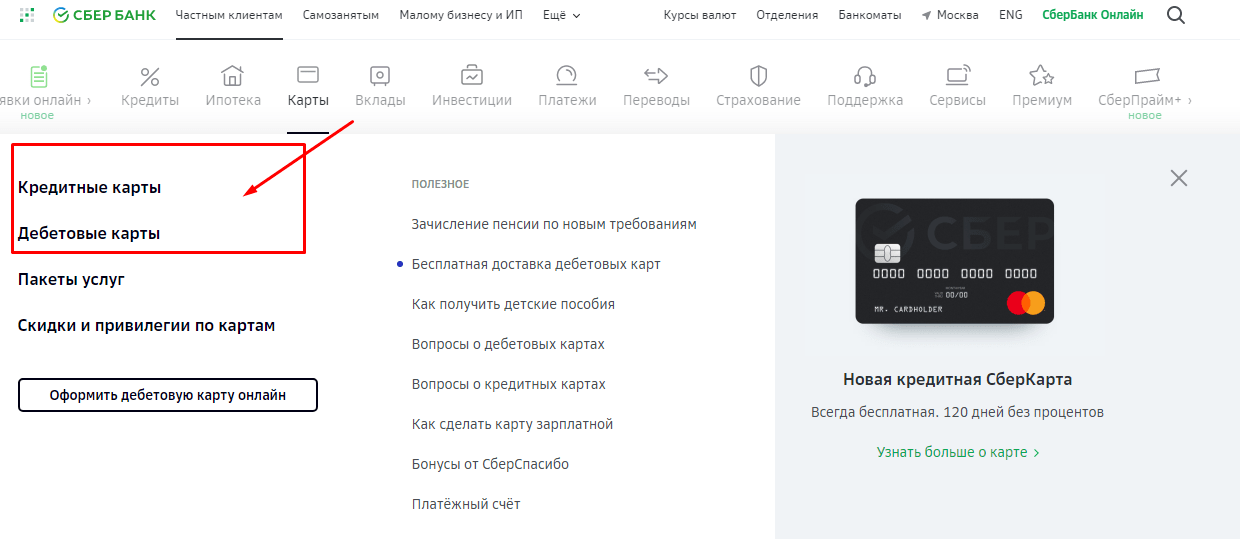1240x539 pixels.
Task: Click the Платежи circular icon
Action: [567, 75]
